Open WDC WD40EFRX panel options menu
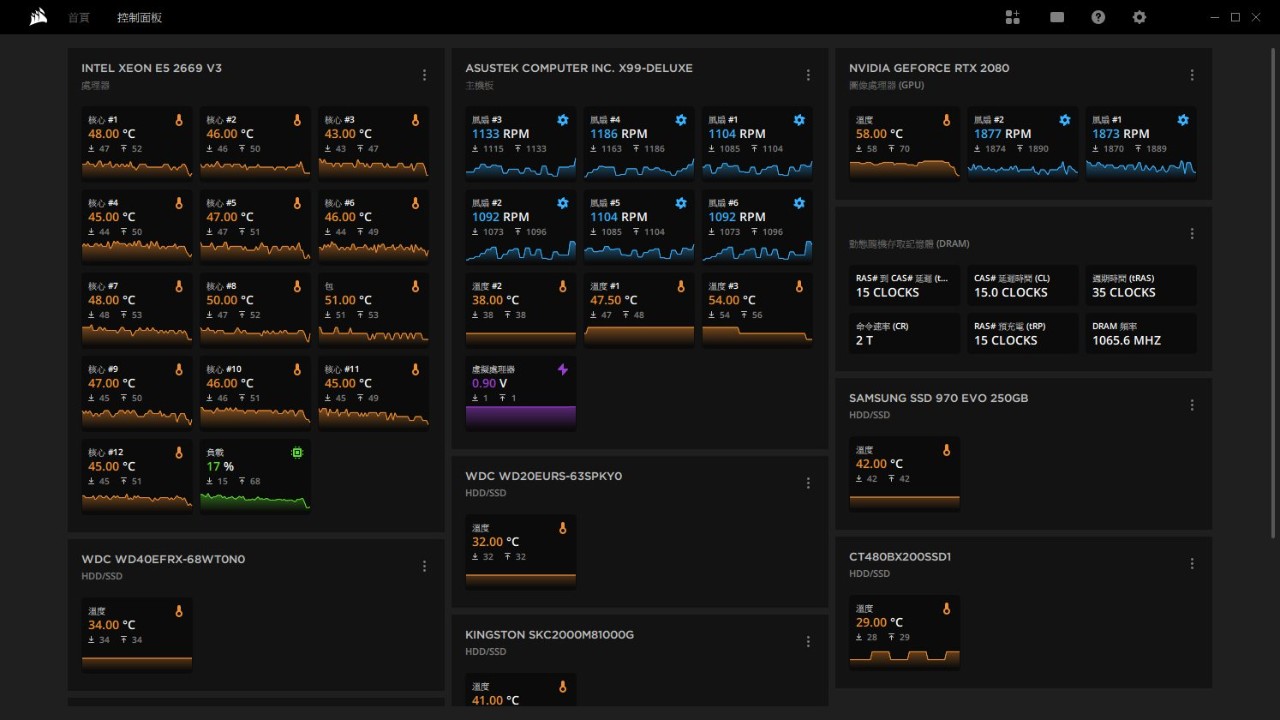1280x720 pixels. 424,566
